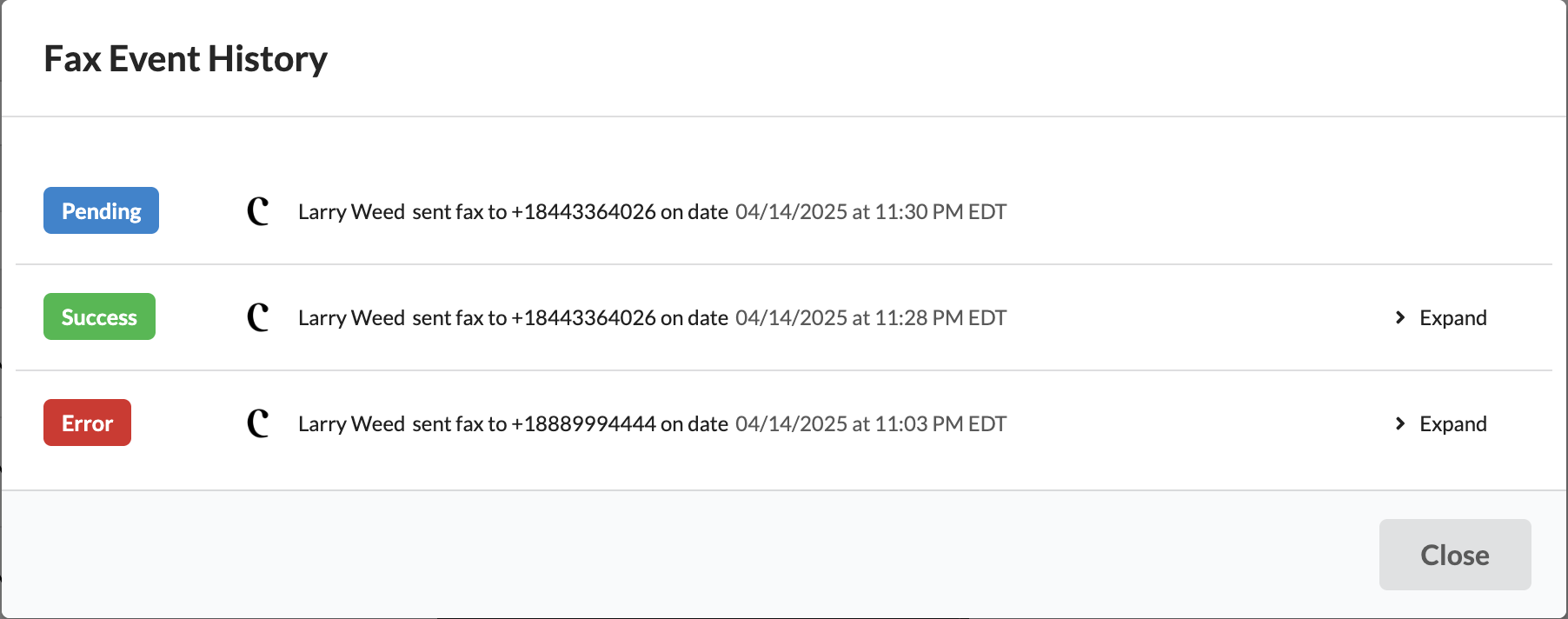This screenshot has height=619, width=1568.
Task: Click the red Error status badge
Action: click(87, 423)
